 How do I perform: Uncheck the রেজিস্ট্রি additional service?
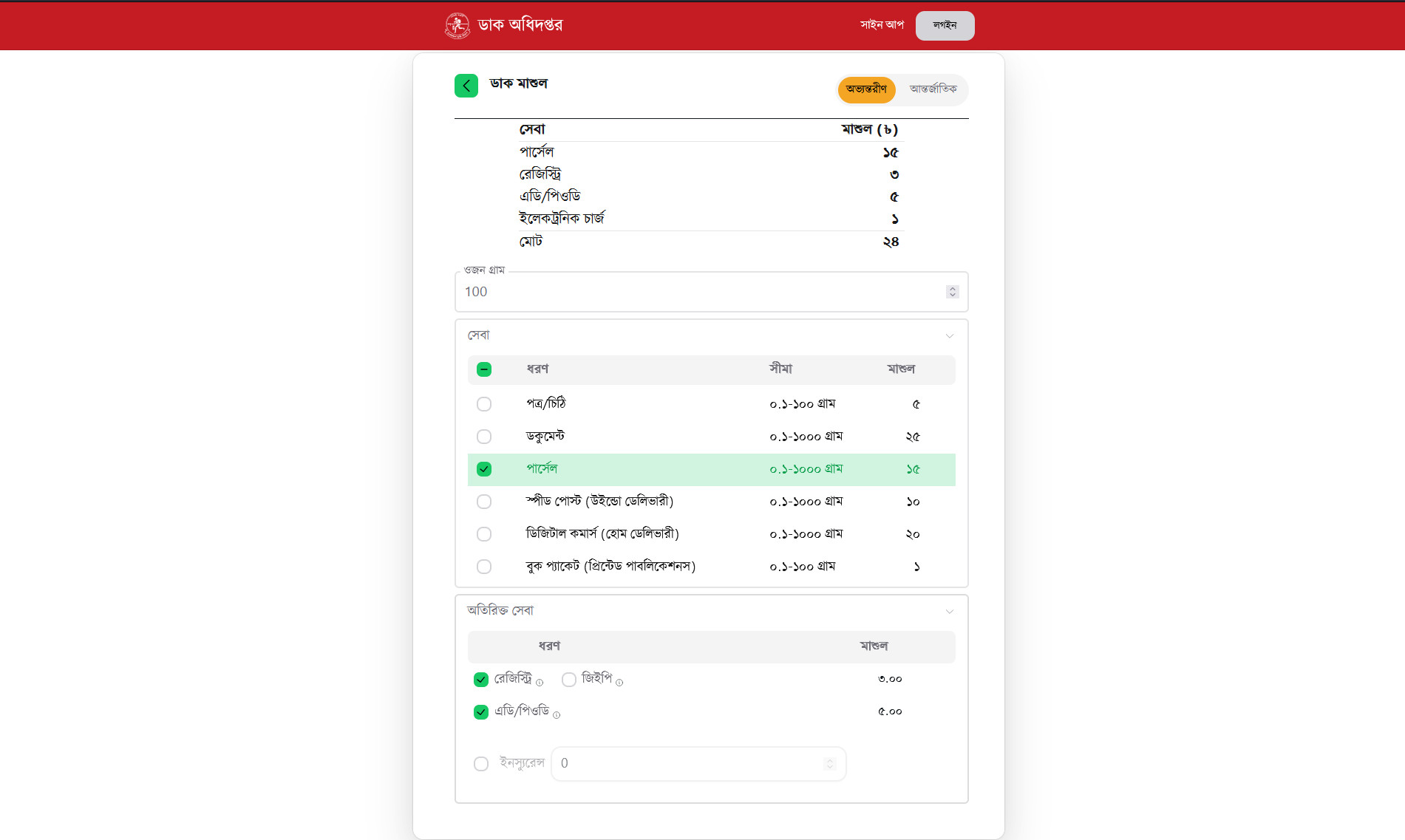tap(481, 680)
